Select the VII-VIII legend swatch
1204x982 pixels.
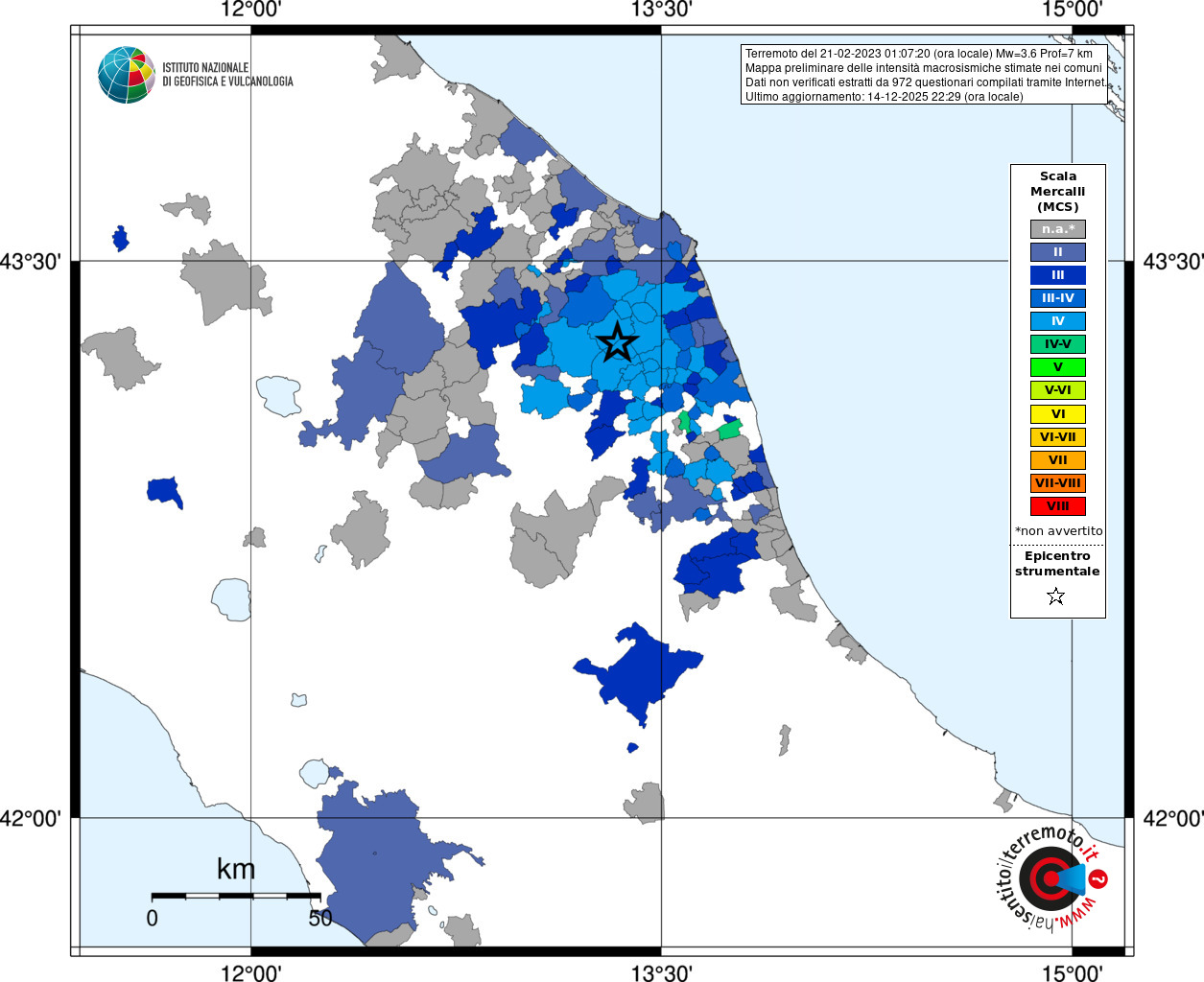pos(1058,483)
